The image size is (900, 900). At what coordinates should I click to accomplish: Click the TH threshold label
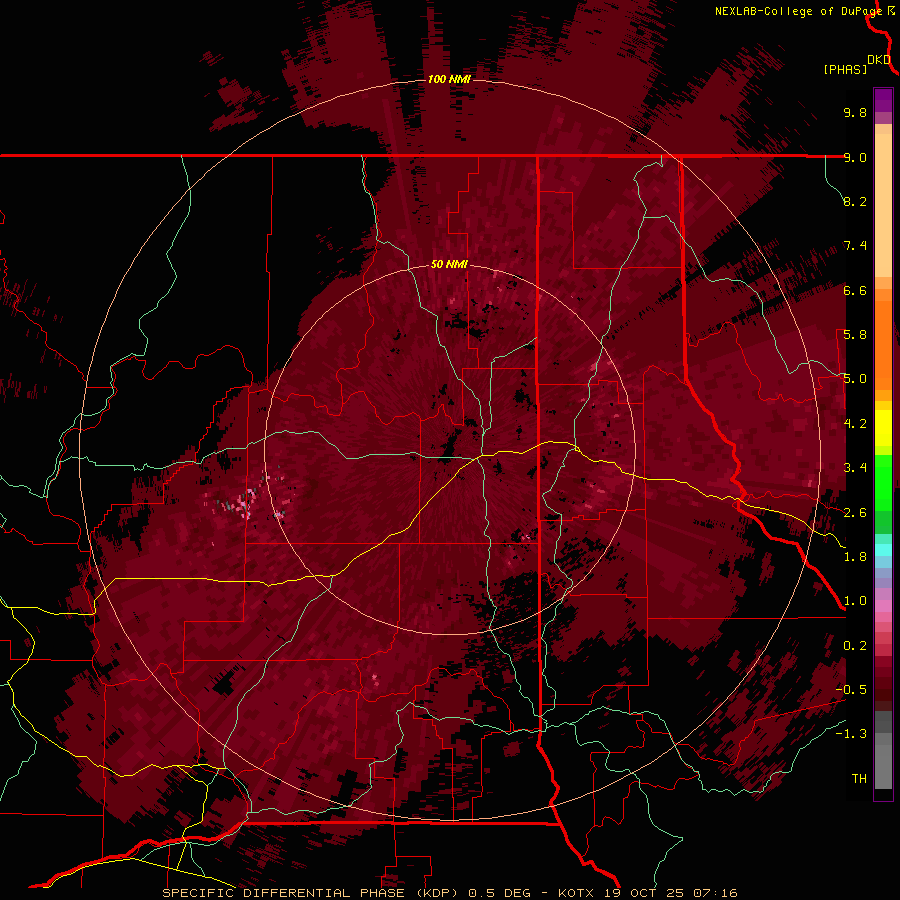[x=859, y=779]
